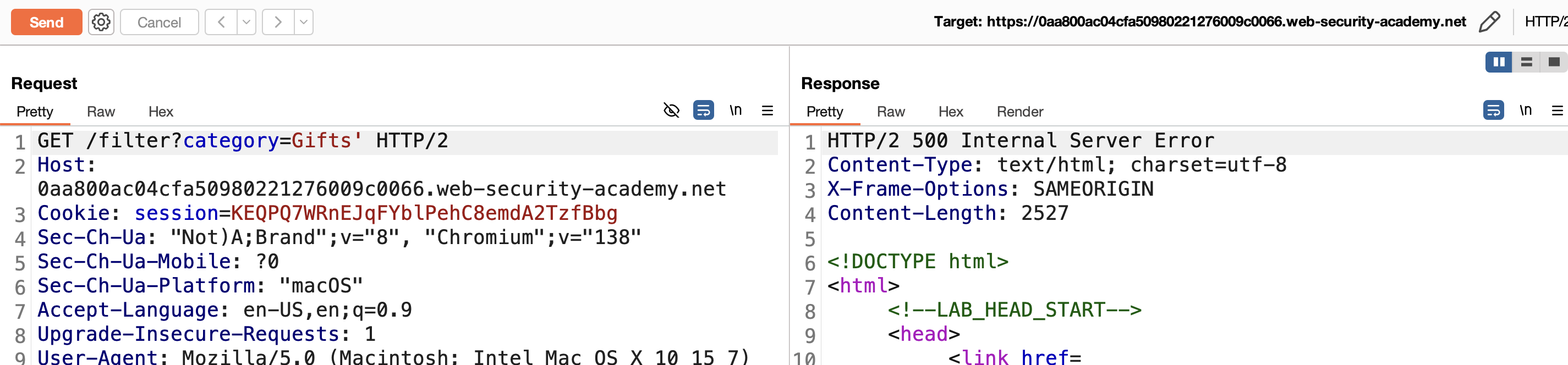Click the <head> tag in response
This screenshot has width=1568, height=365.
point(923,334)
